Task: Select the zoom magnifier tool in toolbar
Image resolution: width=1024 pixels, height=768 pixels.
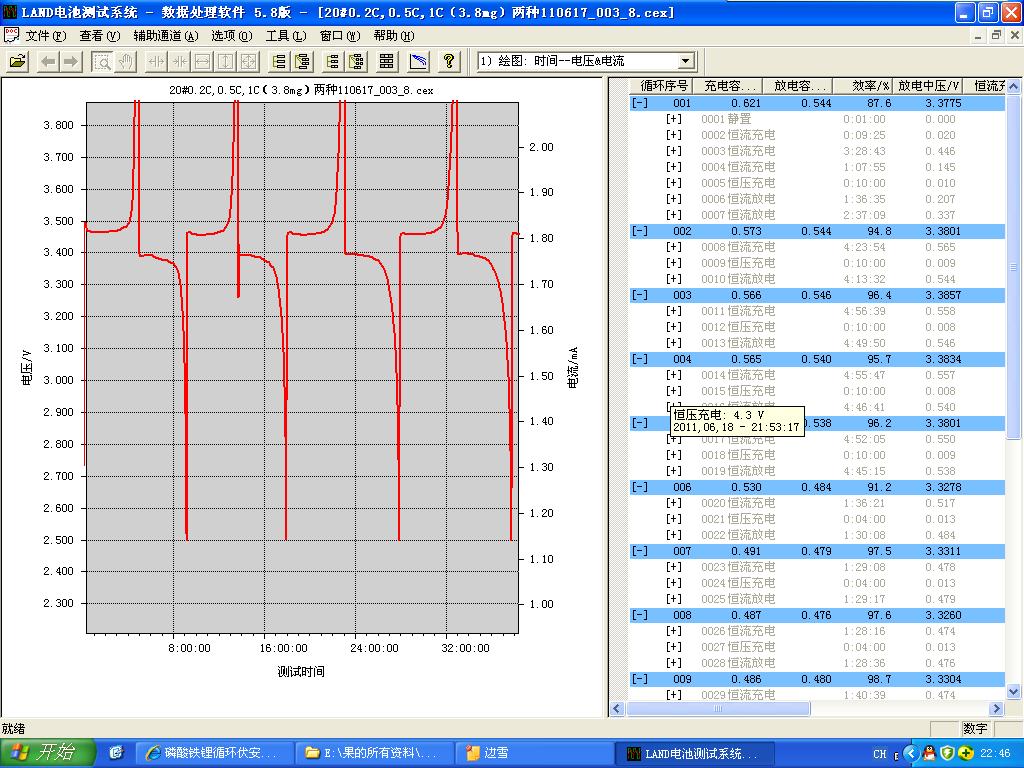Action: [102, 61]
